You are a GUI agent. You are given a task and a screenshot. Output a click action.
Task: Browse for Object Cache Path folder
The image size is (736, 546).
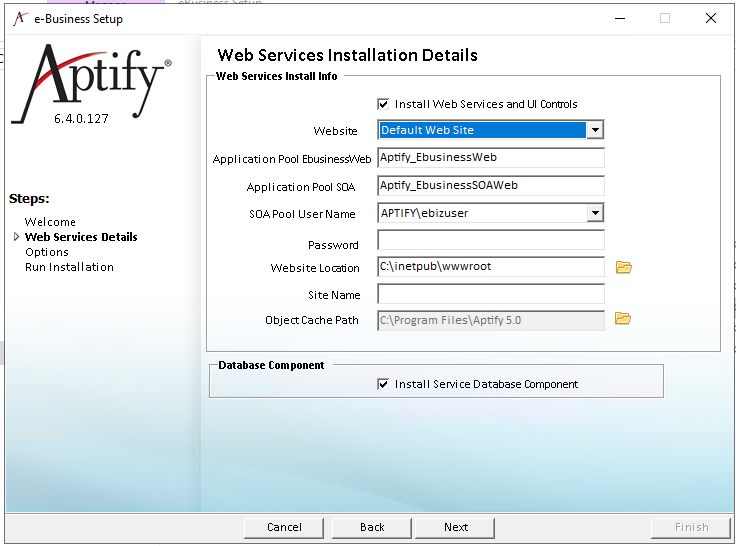click(x=623, y=318)
